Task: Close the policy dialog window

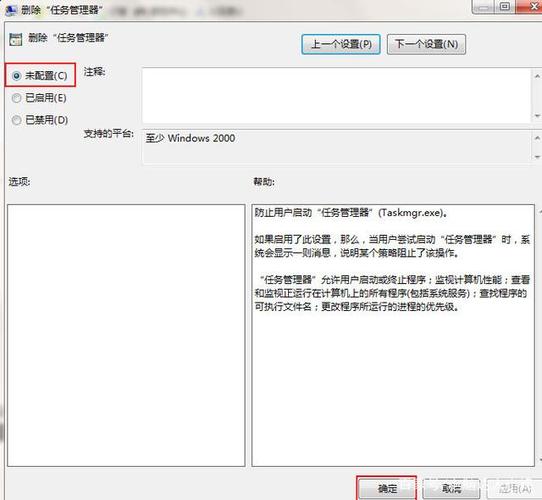Action: tap(530, 6)
